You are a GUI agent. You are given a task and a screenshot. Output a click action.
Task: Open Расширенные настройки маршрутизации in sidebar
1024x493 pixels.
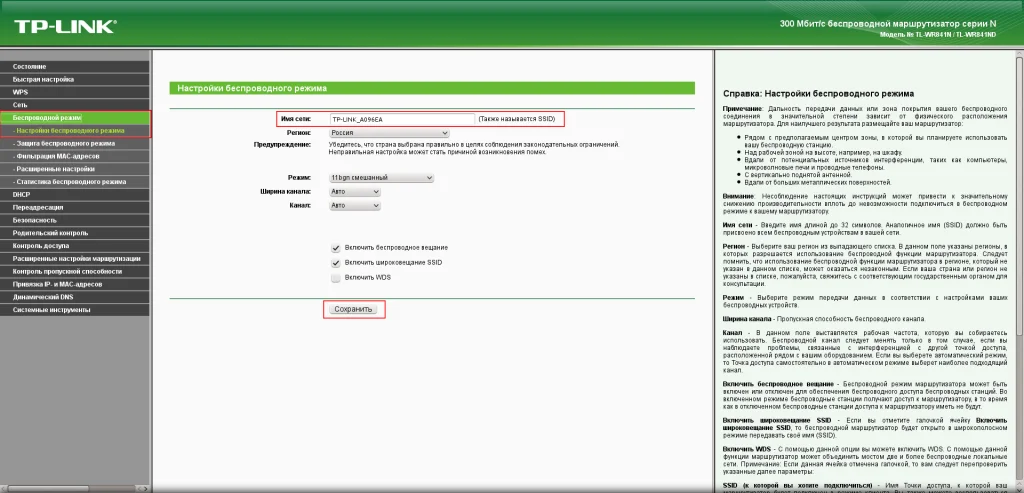point(74,259)
